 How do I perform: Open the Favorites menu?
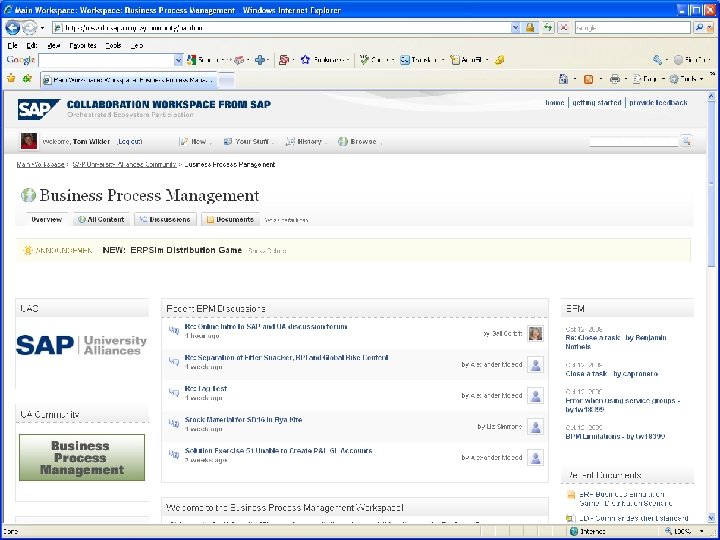[83, 45]
